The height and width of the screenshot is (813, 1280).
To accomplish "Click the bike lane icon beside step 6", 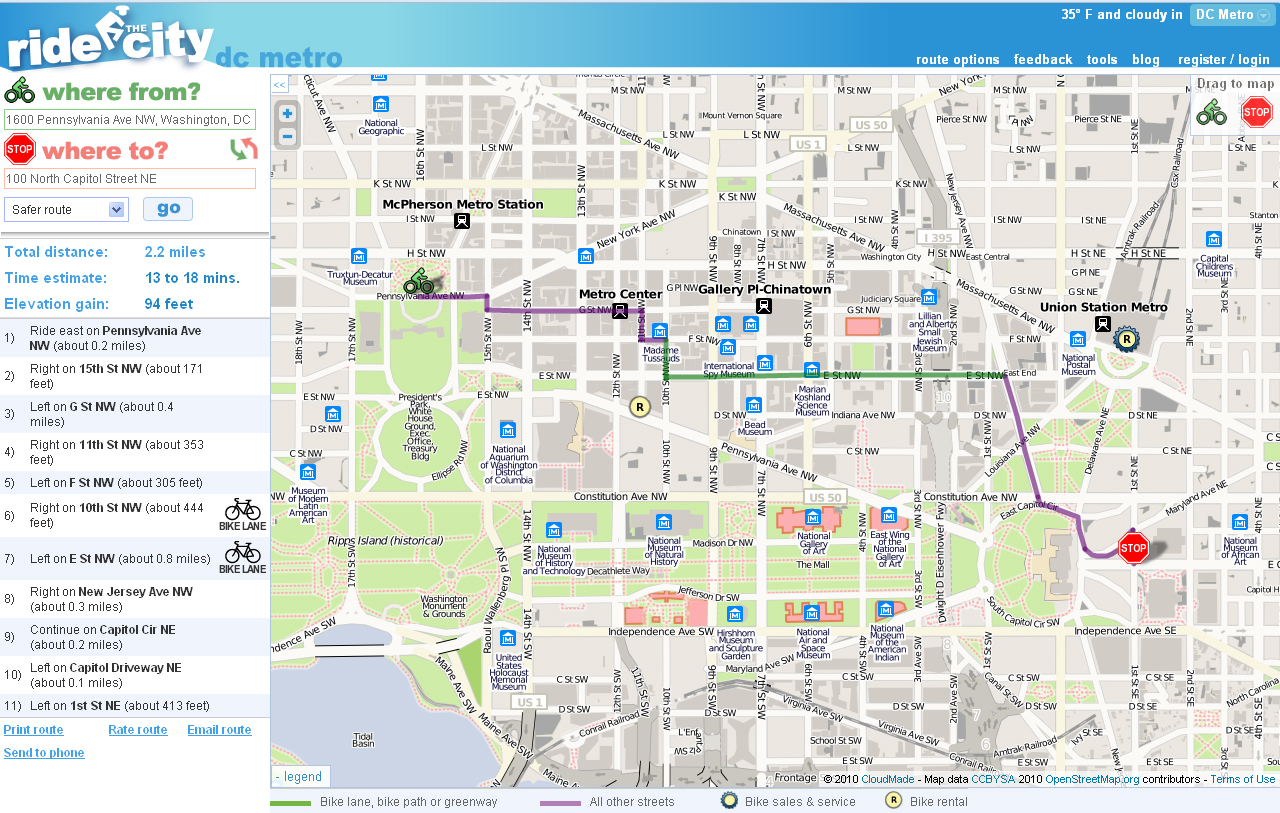I will coord(241,513).
